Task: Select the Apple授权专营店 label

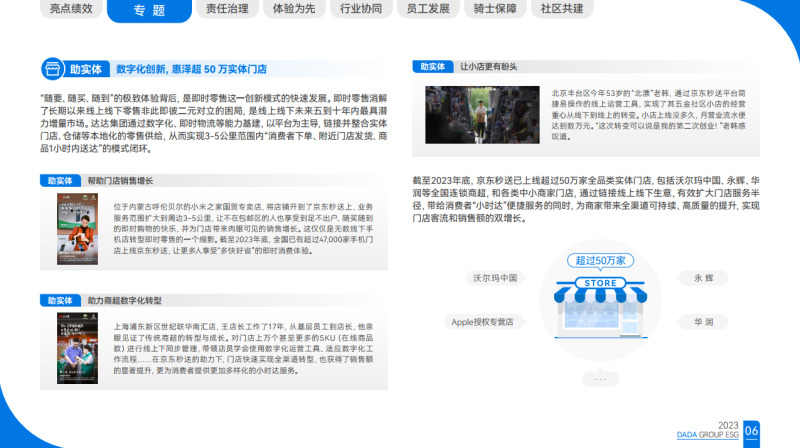Action: click(483, 322)
